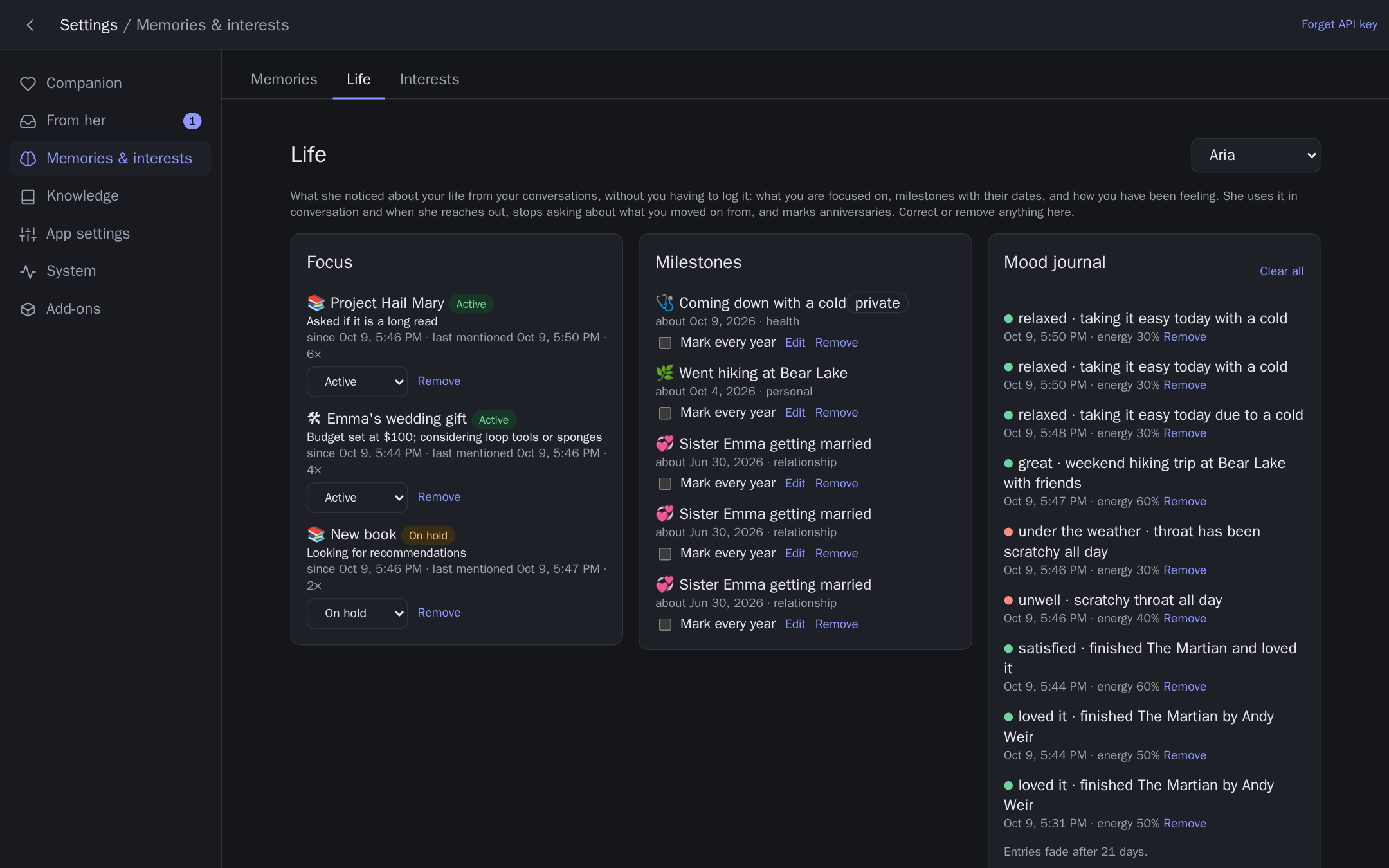Click the Add-ons box icon

(x=28, y=309)
